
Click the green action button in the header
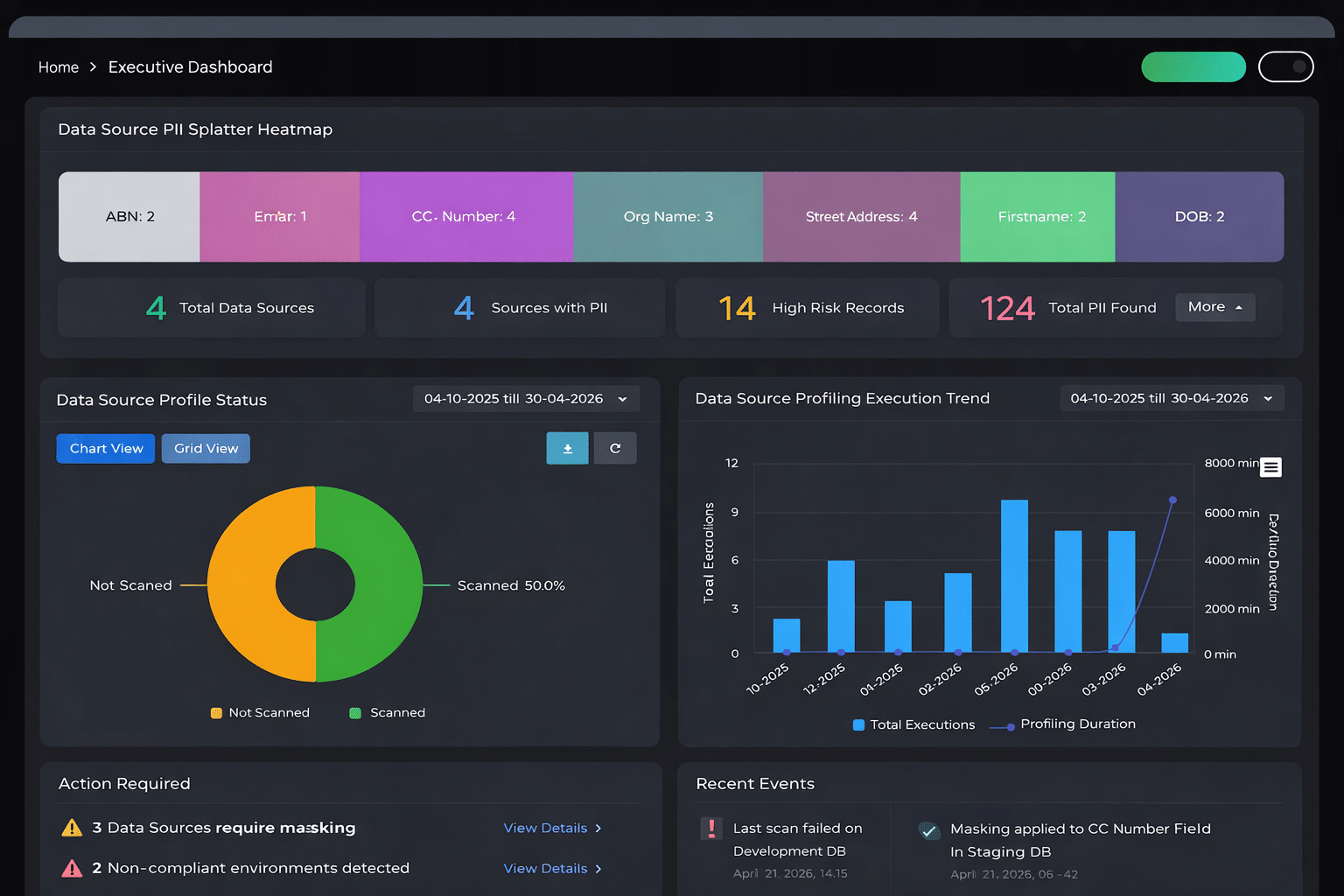[x=1193, y=66]
